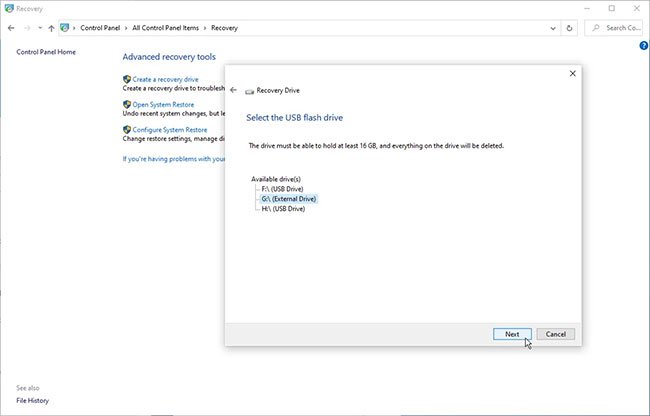Click the Search Control Panel field
Image resolution: width=650 pixels, height=416 pixels.
[x=616, y=28]
